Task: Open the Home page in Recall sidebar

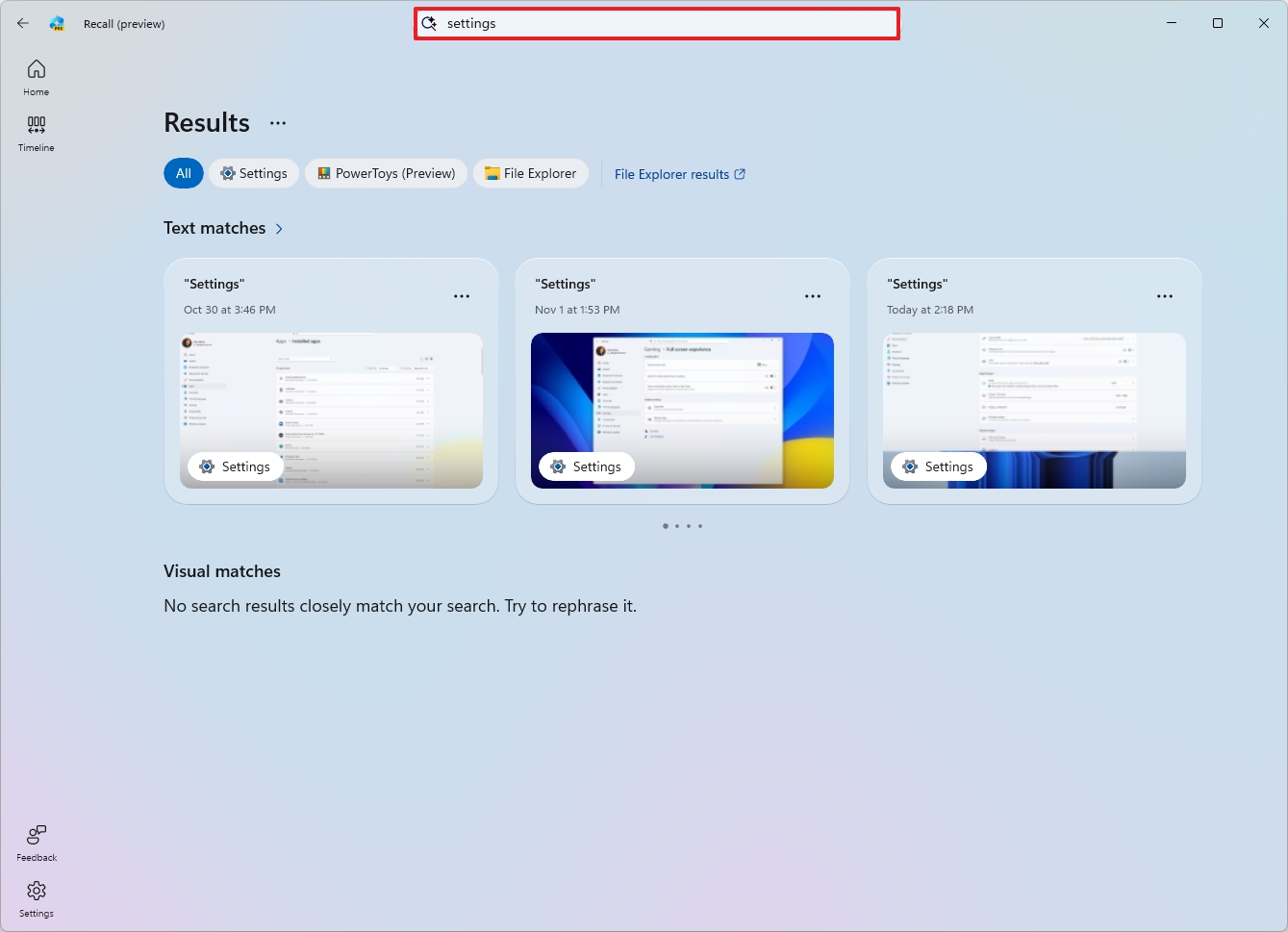Action: click(x=36, y=75)
